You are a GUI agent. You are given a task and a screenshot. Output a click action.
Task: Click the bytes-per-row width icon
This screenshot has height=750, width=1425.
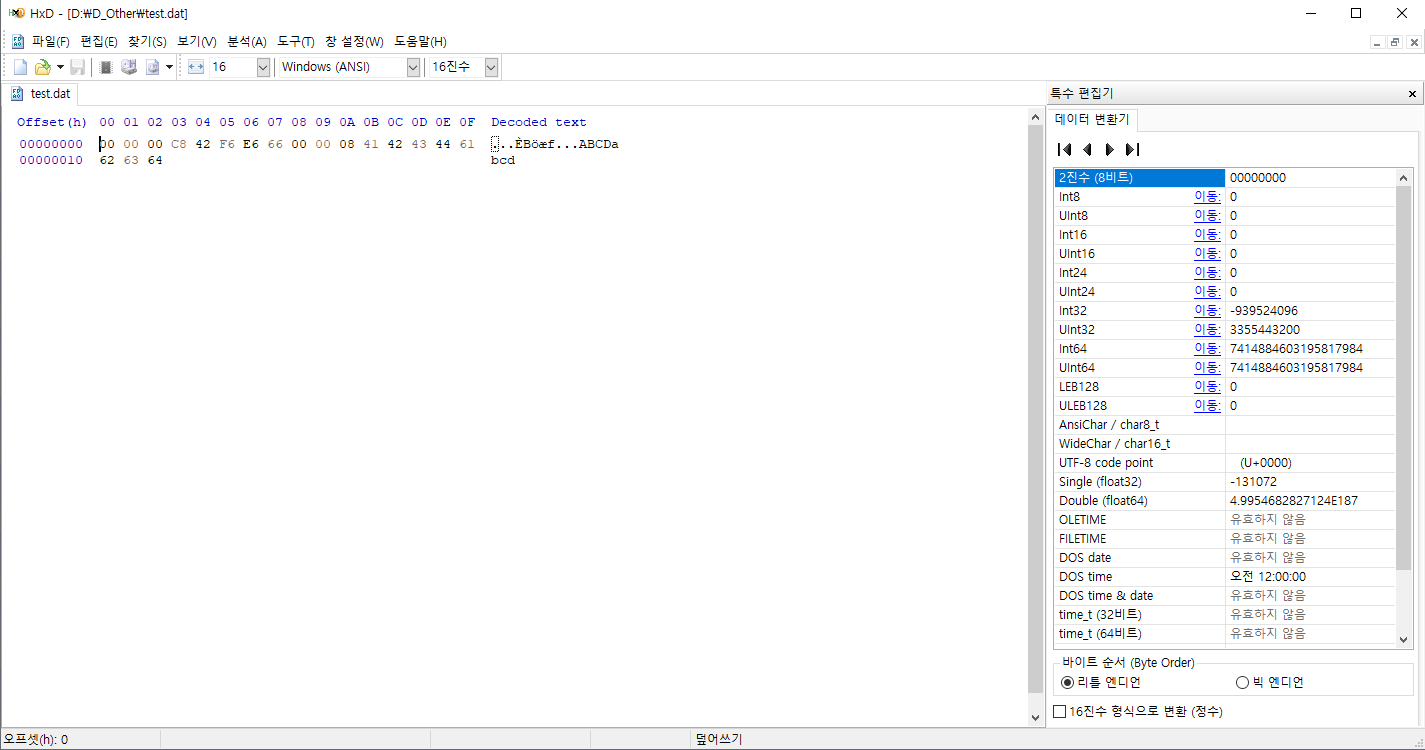coord(195,67)
